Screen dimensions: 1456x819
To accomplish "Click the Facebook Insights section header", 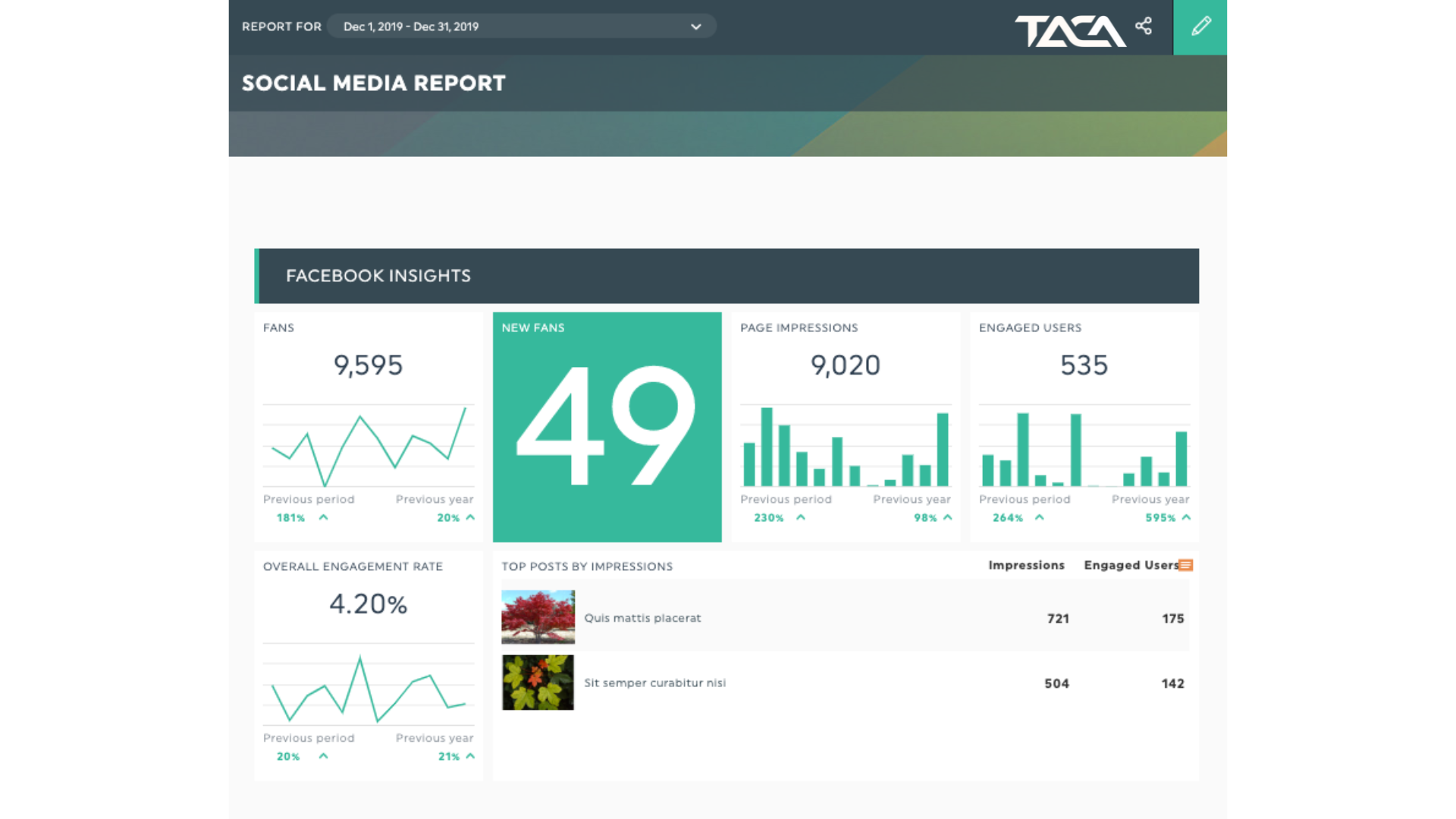I will (x=726, y=276).
